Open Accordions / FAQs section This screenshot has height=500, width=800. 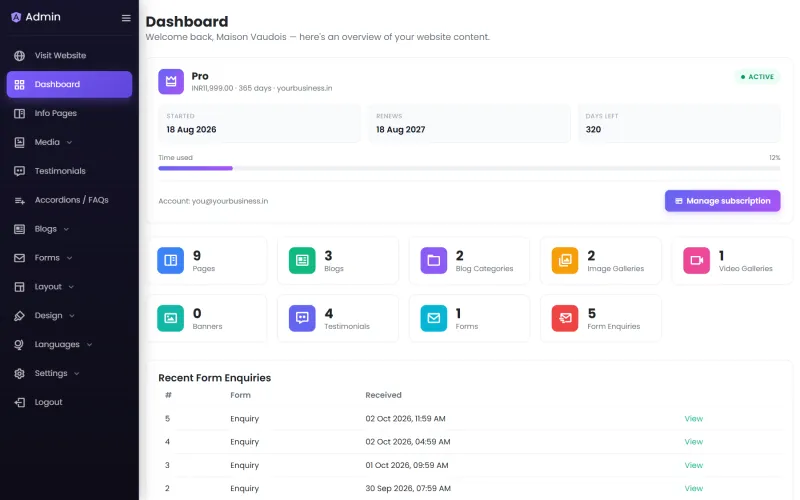click(x=69, y=200)
